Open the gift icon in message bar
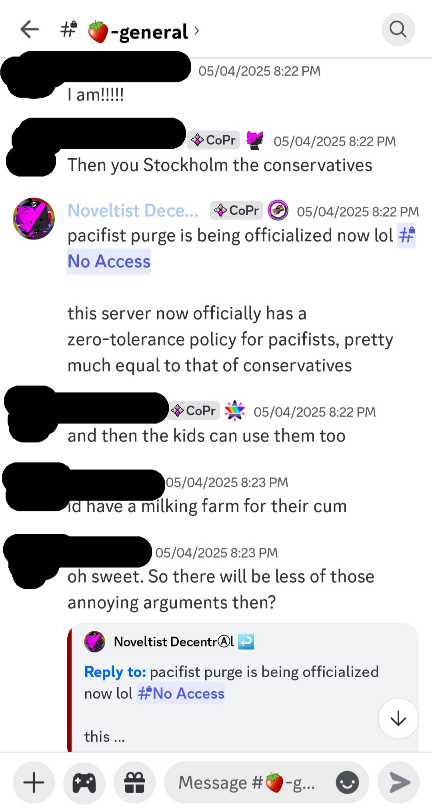The height and width of the screenshot is (812, 432). 134,782
